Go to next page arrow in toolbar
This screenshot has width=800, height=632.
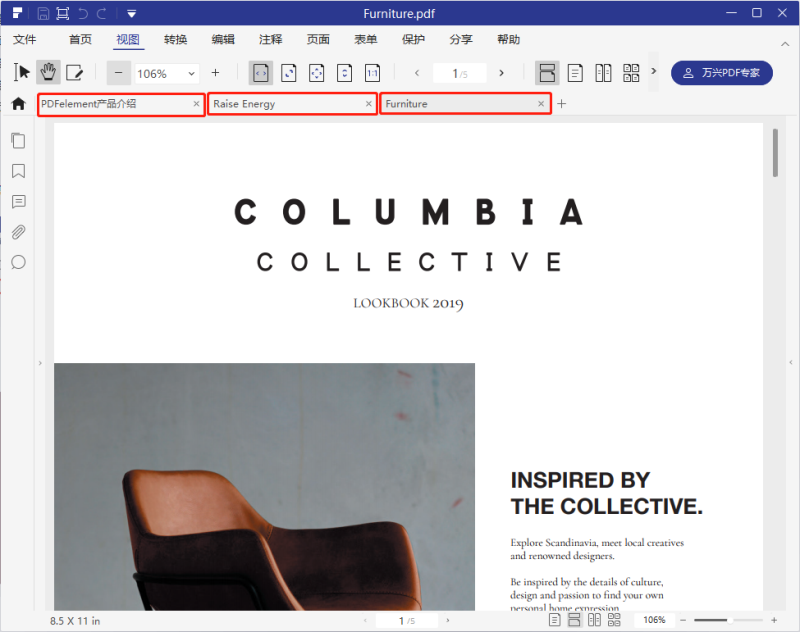502,73
